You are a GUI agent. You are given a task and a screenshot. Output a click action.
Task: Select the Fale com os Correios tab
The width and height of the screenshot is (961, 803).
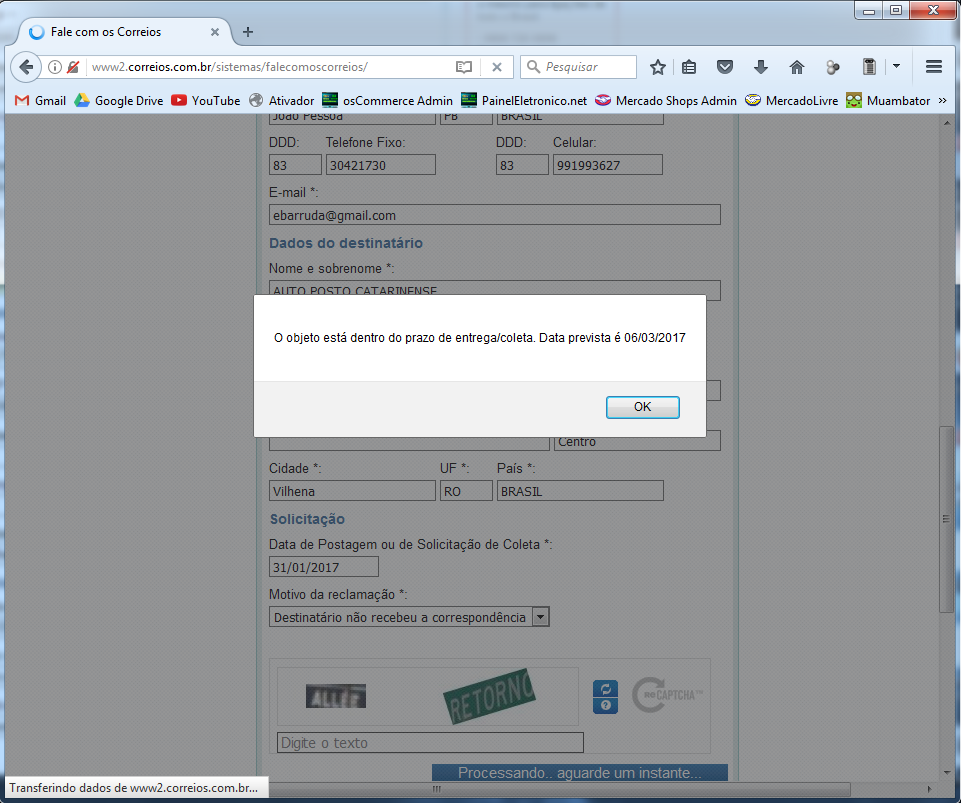coord(124,32)
